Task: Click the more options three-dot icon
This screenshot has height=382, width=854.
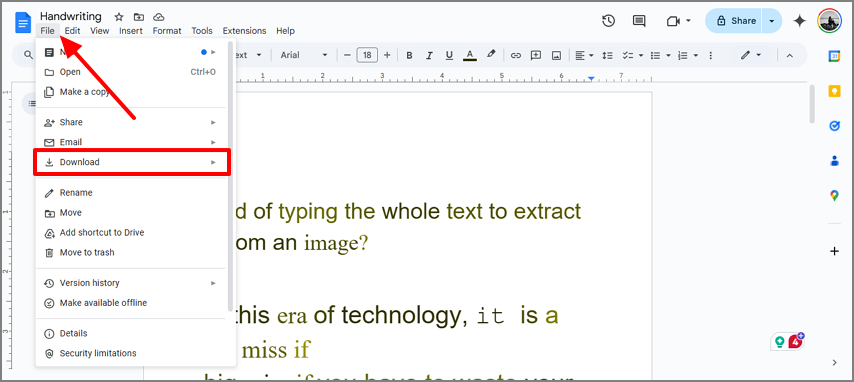Action: pyautogui.click(x=710, y=55)
